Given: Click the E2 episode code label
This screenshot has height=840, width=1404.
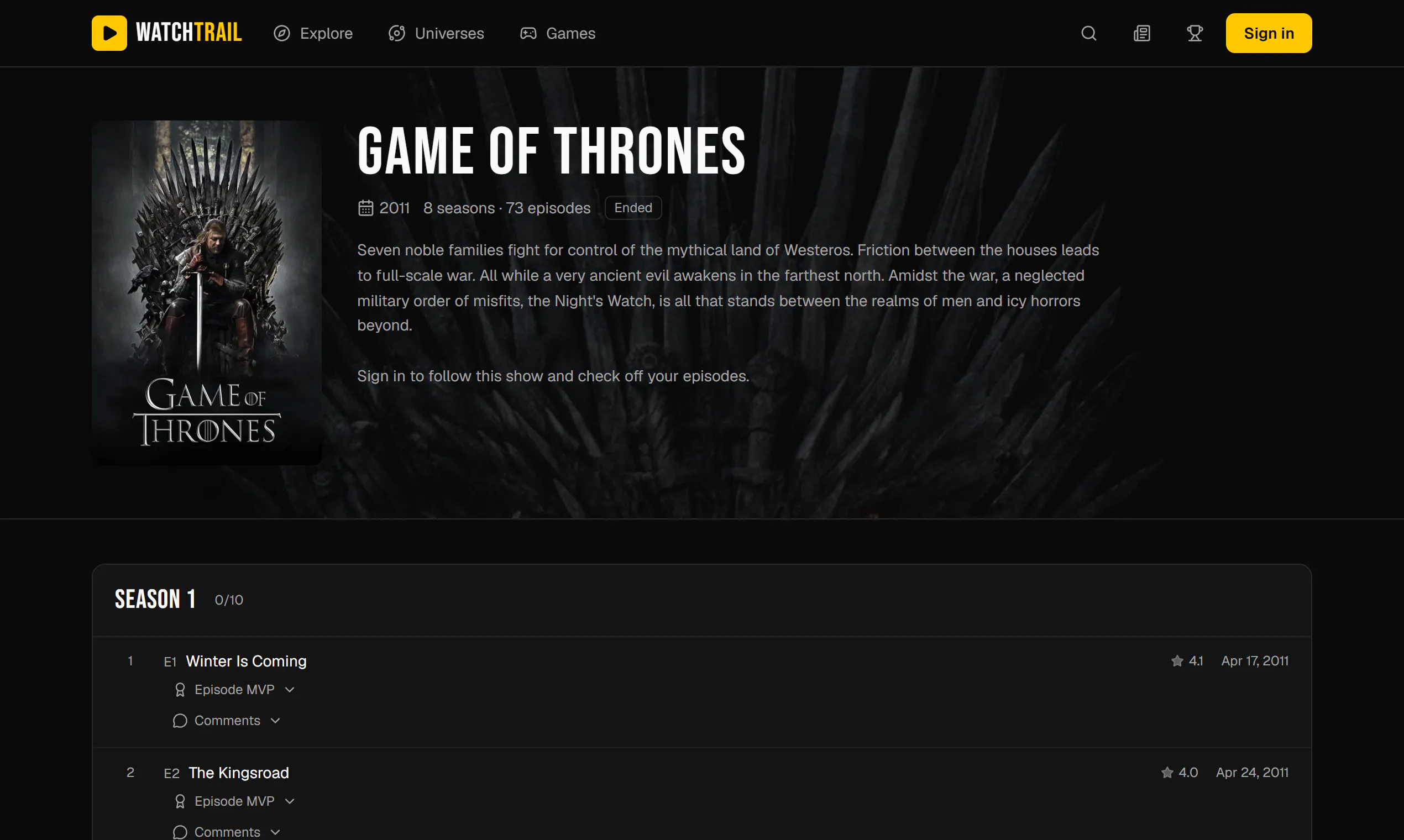Looking at the screenshot, I should coord(171,773).
